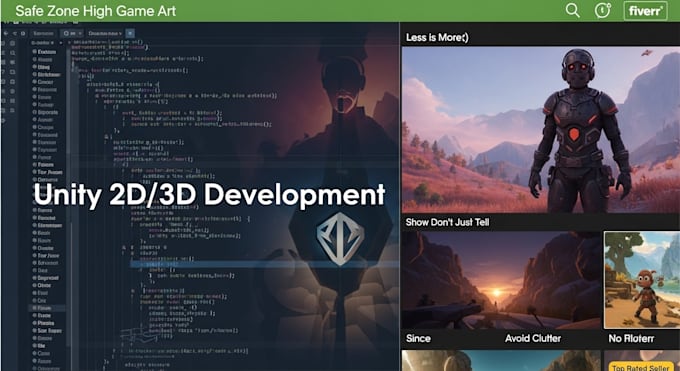This screenshot has height=371, width=680.
Task: Open the clock notification icon in header
Action: point(602,10)
